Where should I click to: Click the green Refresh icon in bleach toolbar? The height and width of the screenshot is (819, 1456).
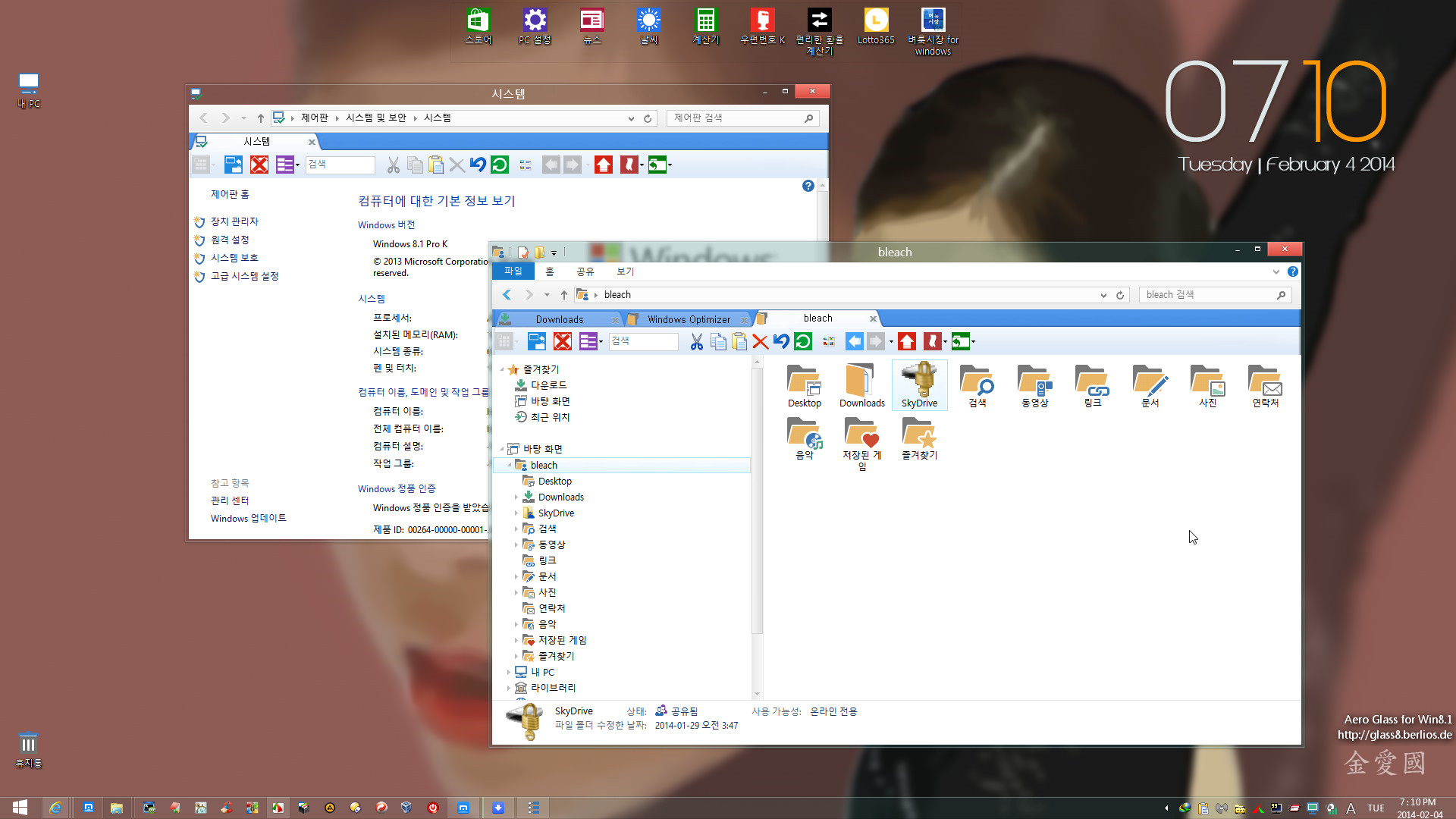[x=802, y=342]
